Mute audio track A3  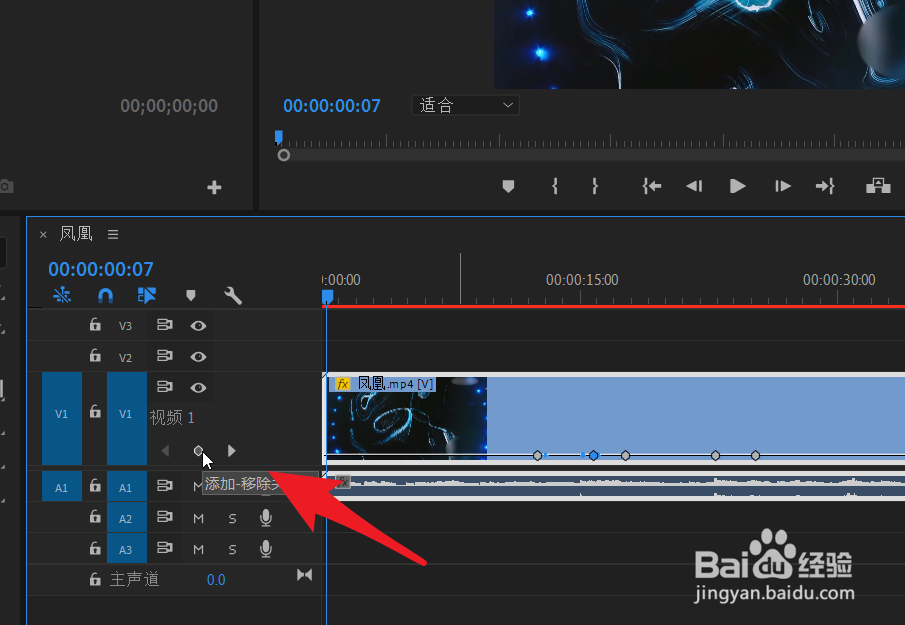pos(198,549)
